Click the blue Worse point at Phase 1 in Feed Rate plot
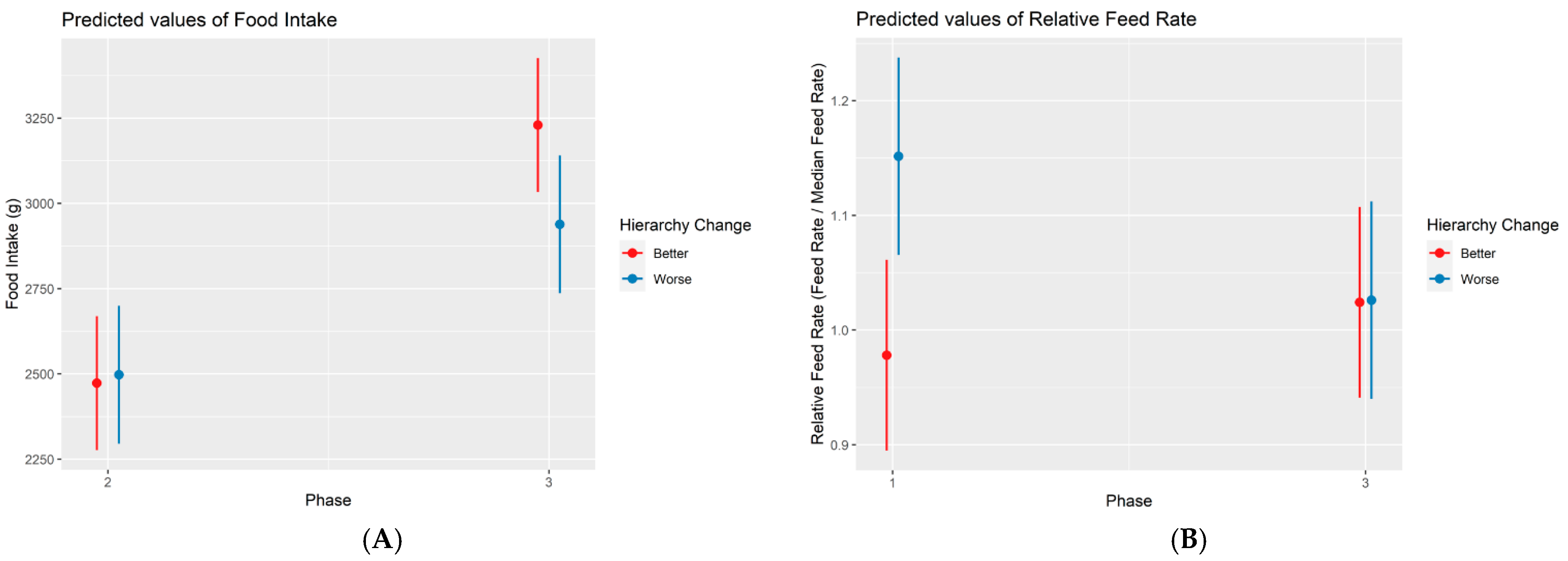The width and height of the screenshot is (1568, 561). (899, 156)
